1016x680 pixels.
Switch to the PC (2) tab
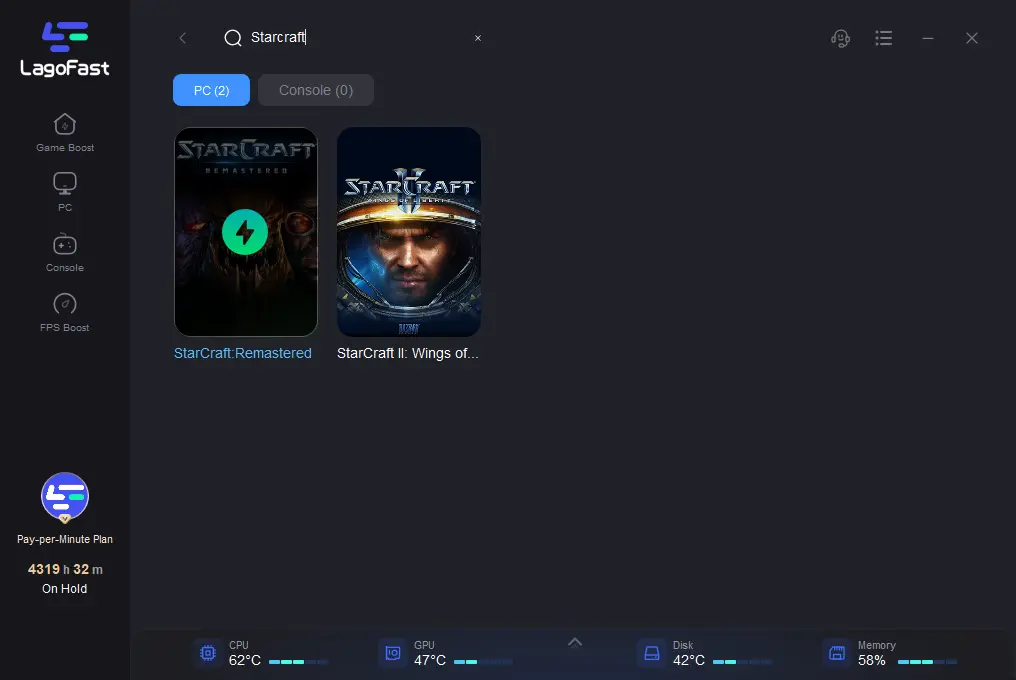pos(211,90)
